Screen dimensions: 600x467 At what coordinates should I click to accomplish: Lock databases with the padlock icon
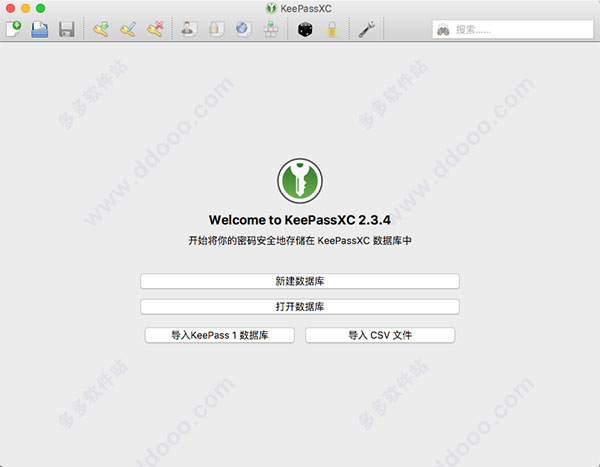(332, 29)
